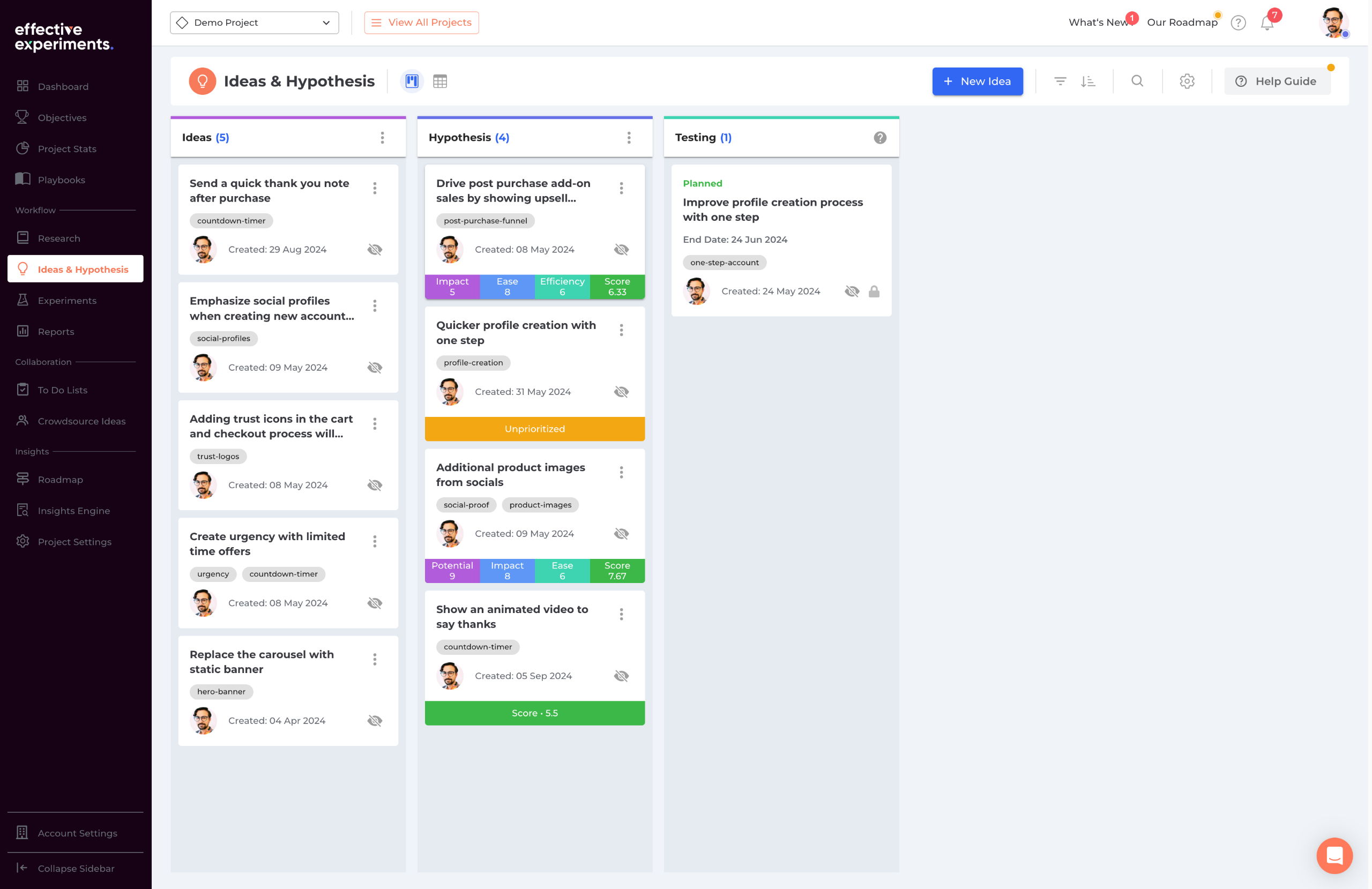Expand the Demo Project dropdown
This screenshot has width=1372, height=889.
(x=254, y=23)
